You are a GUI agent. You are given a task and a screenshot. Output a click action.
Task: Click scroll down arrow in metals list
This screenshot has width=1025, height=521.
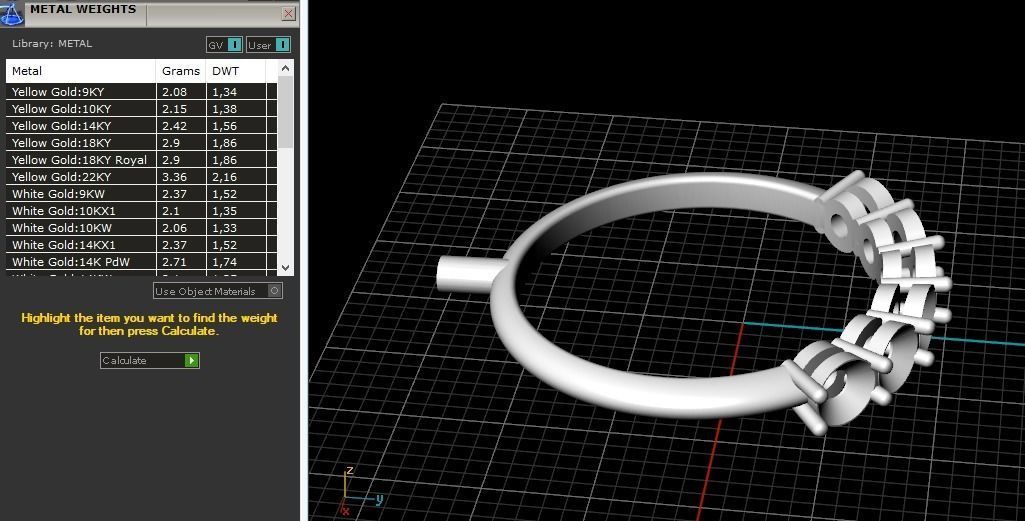click(285, 267)
